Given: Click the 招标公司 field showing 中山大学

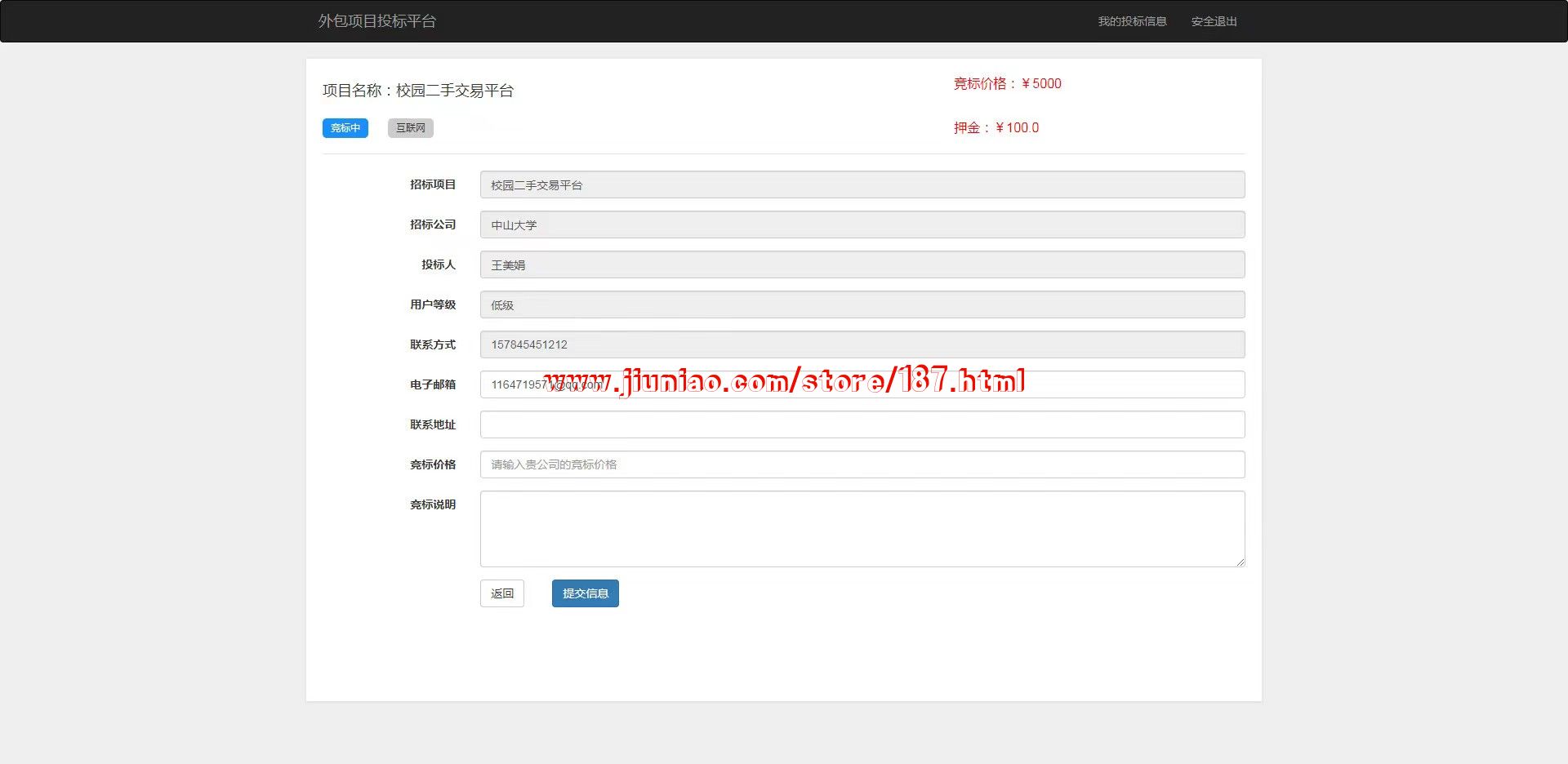Looking at the screenshot, I should (x=862, y=225).
